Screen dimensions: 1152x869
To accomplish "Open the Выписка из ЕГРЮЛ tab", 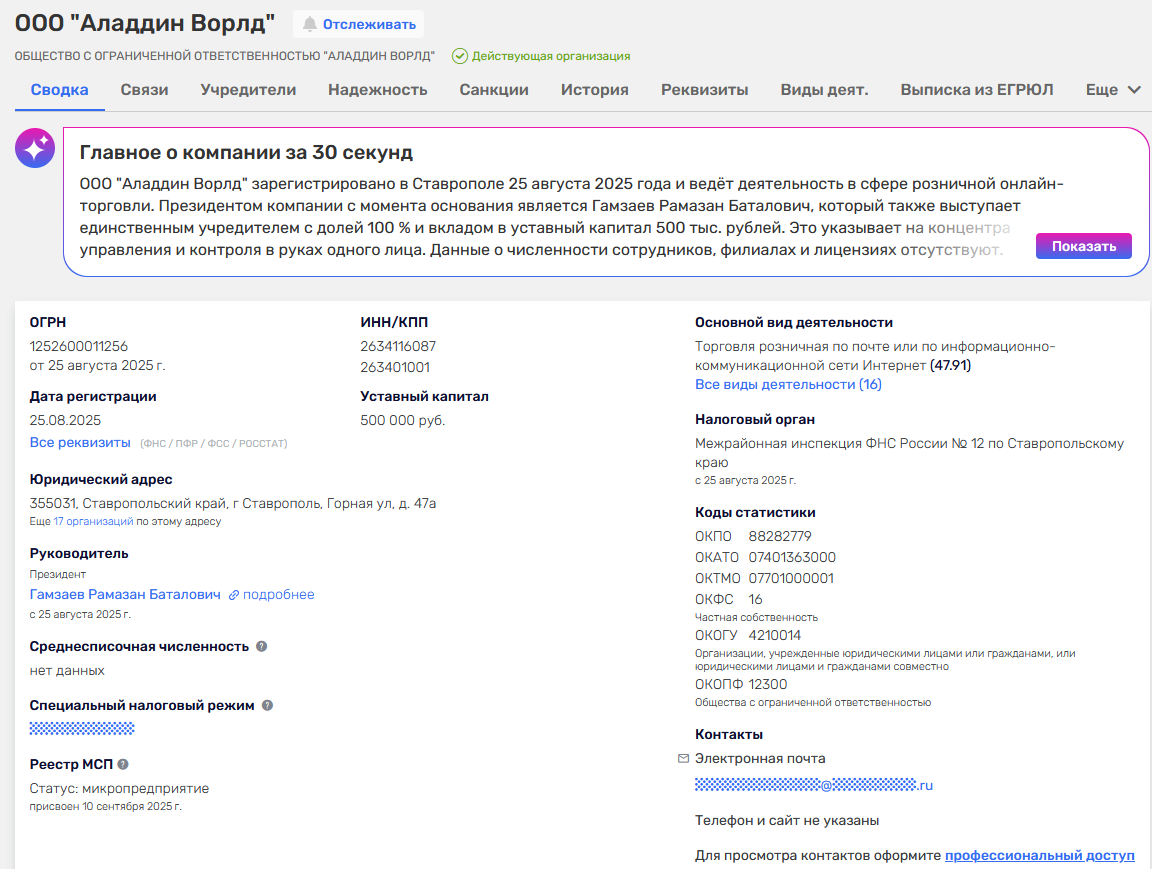I will click(x=976, y=90).
